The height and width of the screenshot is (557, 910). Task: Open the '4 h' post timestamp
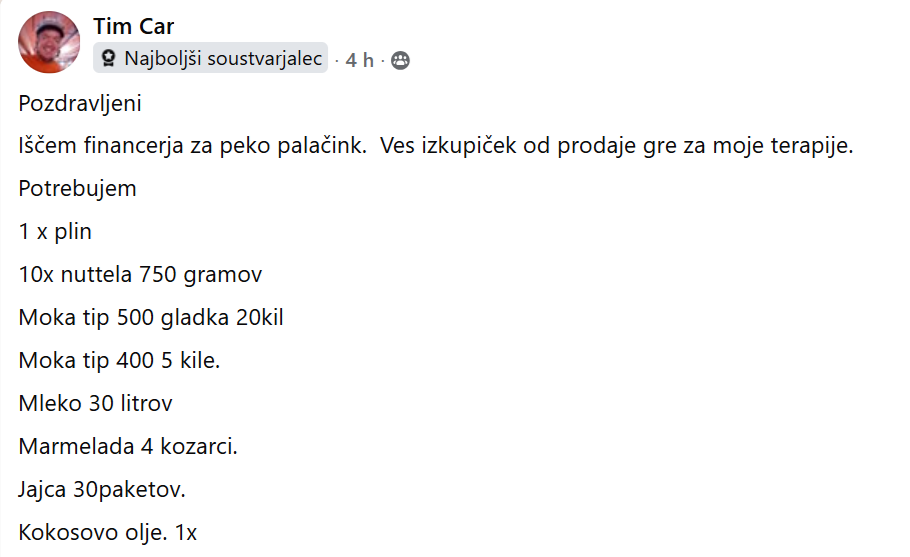[359, 60]
